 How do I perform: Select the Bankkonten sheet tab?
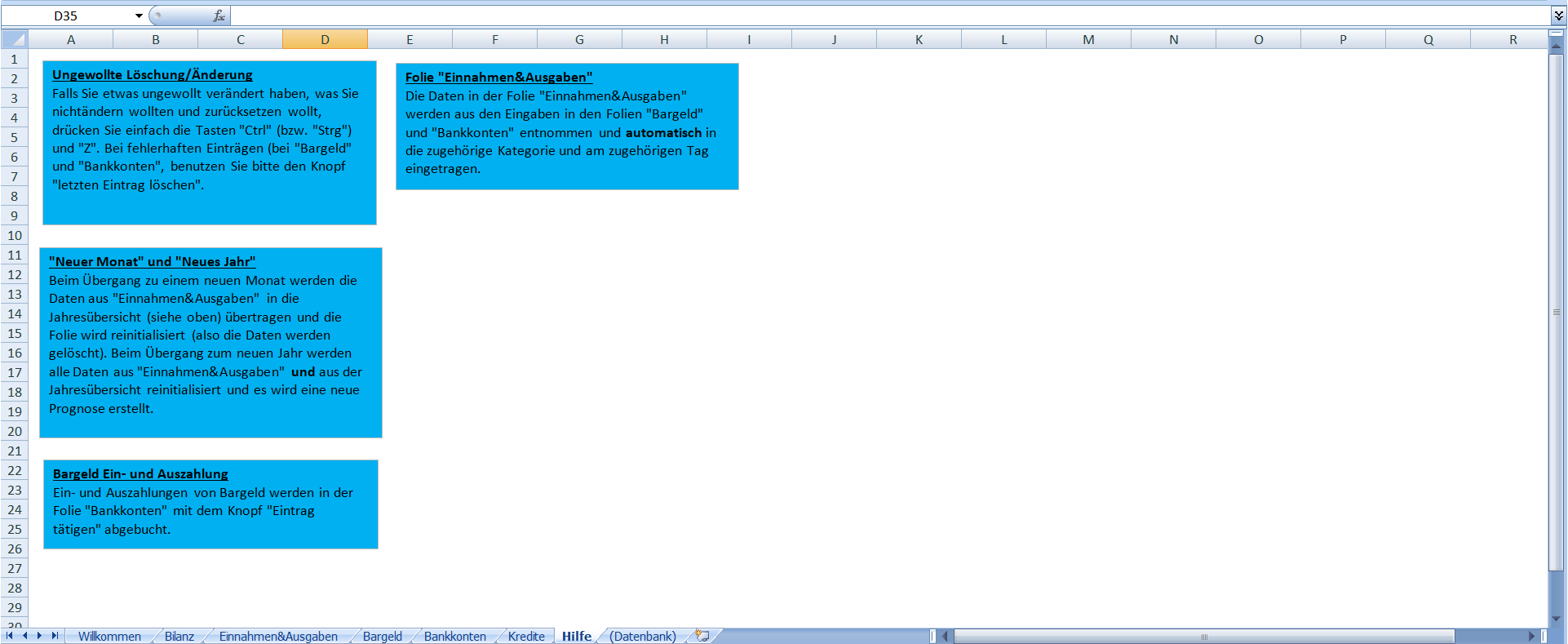point(454,637)
